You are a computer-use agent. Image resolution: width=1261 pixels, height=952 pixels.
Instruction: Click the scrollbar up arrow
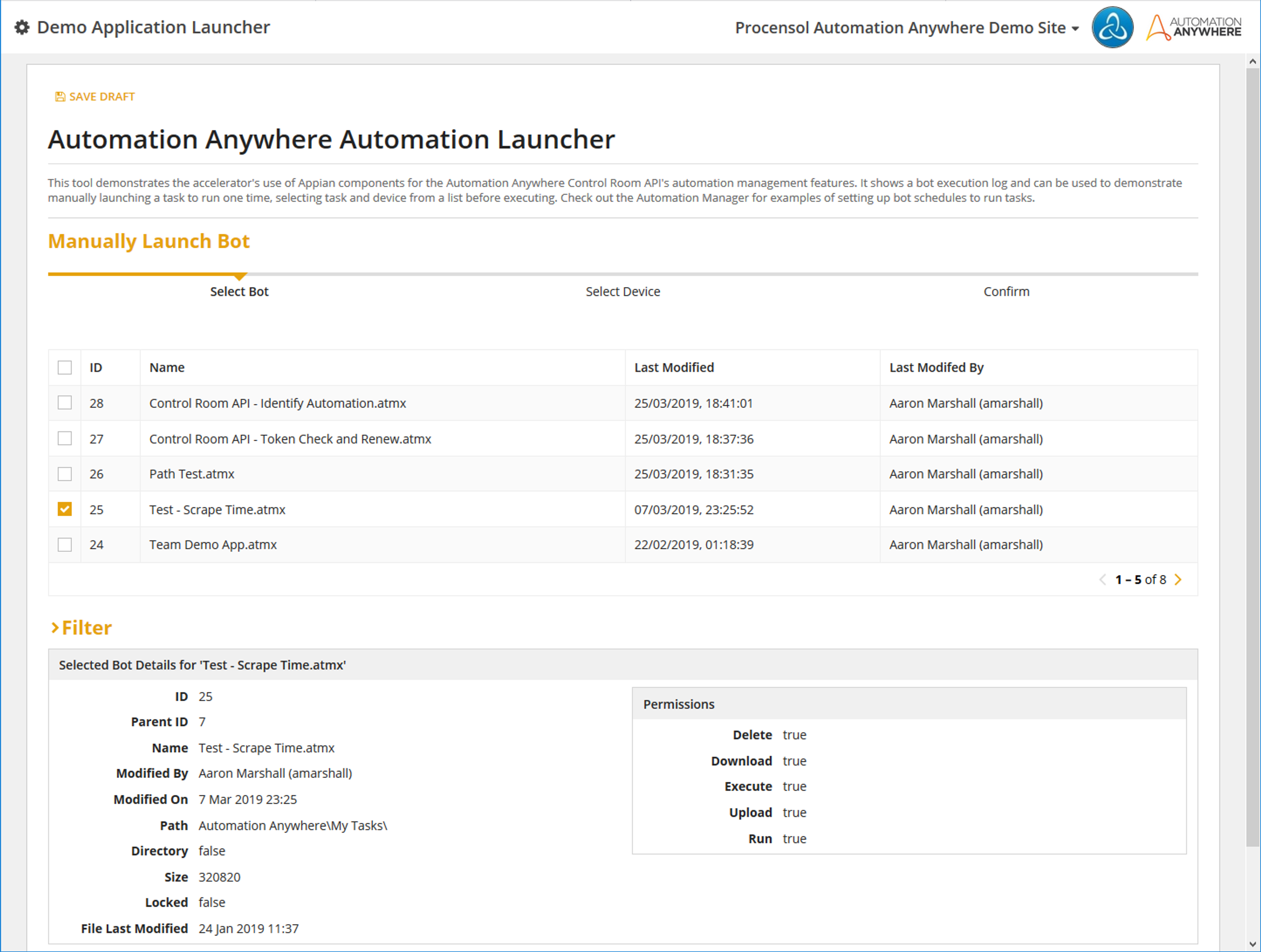pyautogui.click(x=1252, y=61)
